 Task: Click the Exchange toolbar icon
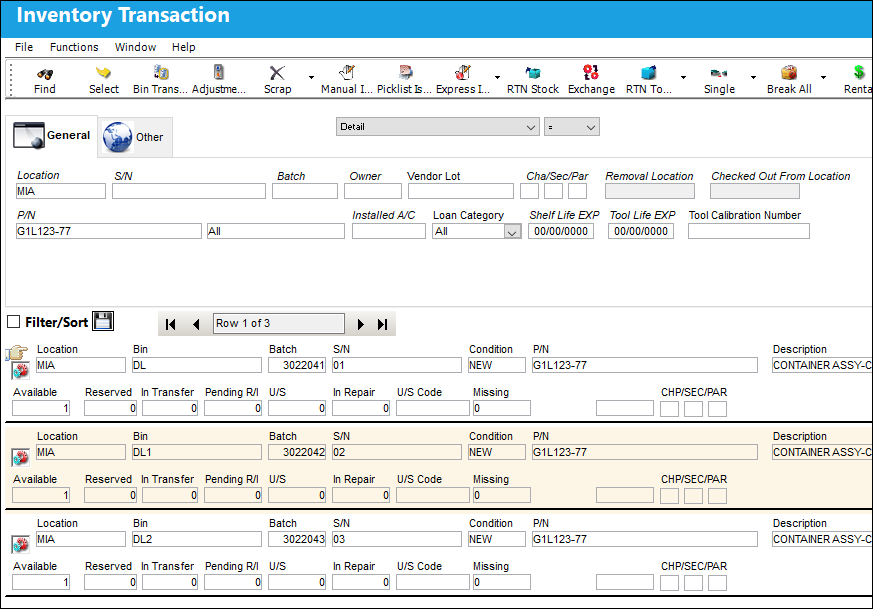[x=591, y=80]
